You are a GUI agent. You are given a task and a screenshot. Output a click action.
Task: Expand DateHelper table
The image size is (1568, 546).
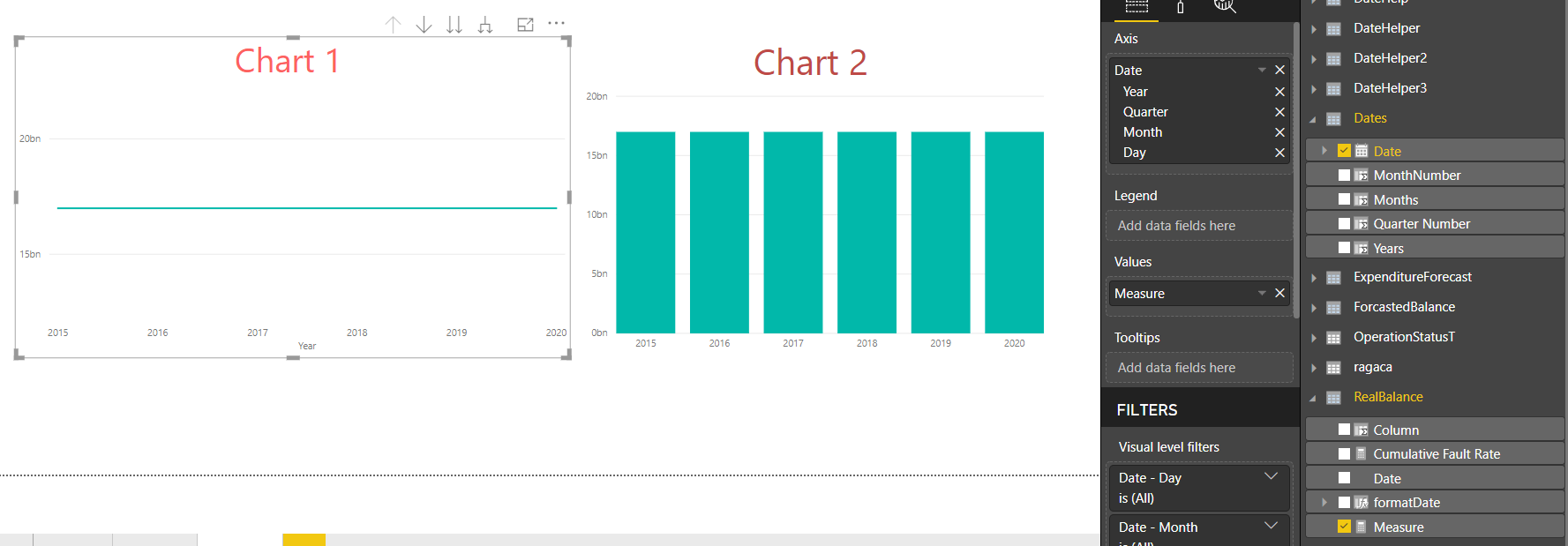[1314, 29]
